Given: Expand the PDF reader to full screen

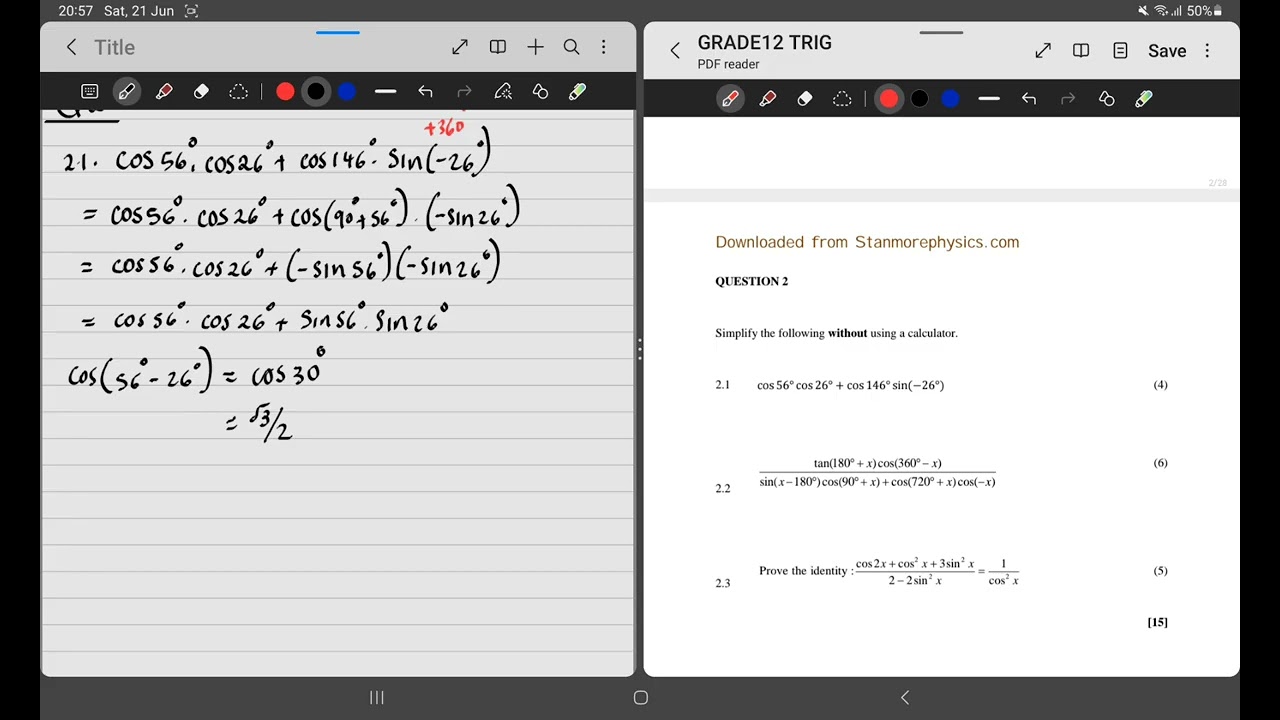Looking at the screenshot, I should [1043, 51].
